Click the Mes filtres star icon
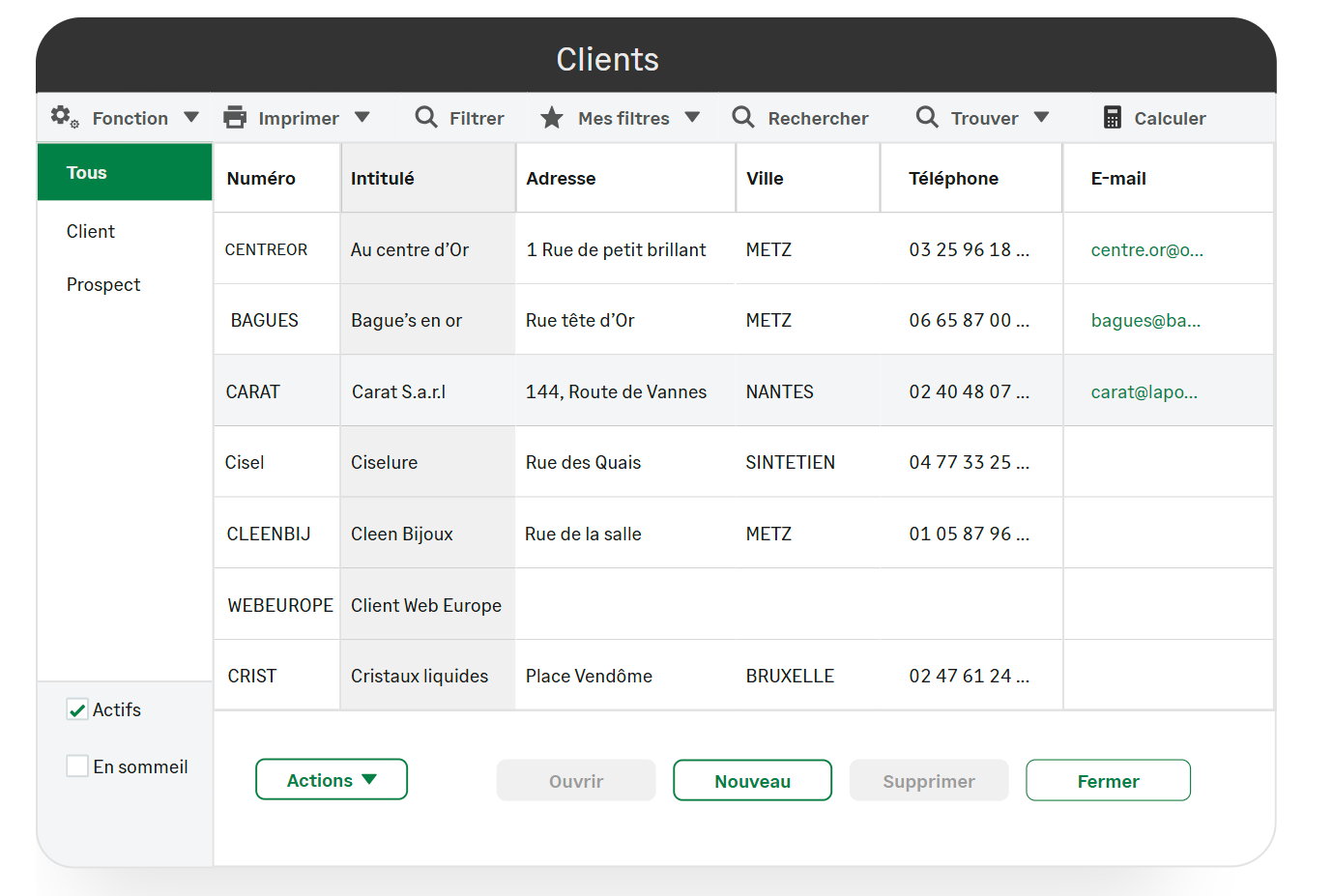The image size is (1333, 896). click(552, 118)
